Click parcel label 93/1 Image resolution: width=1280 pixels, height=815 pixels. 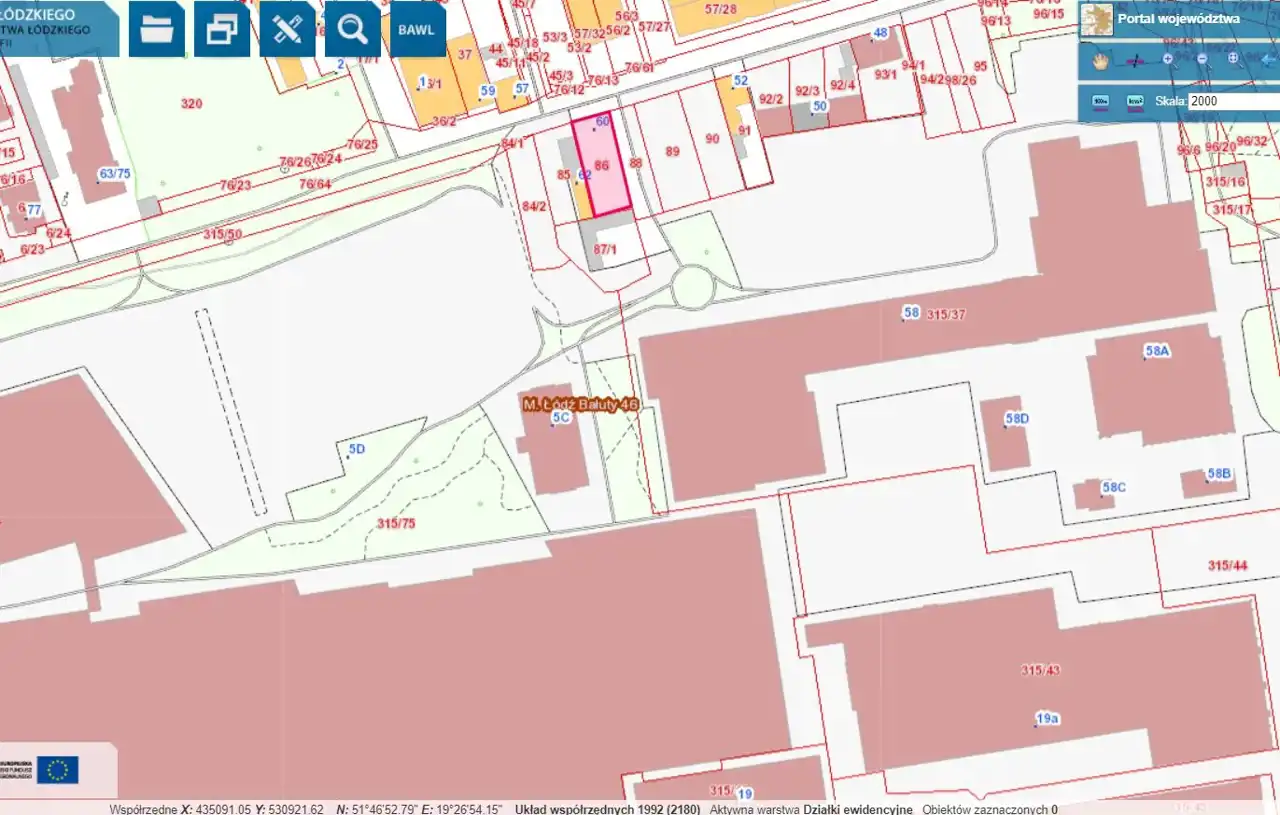(x=886, y=74)
